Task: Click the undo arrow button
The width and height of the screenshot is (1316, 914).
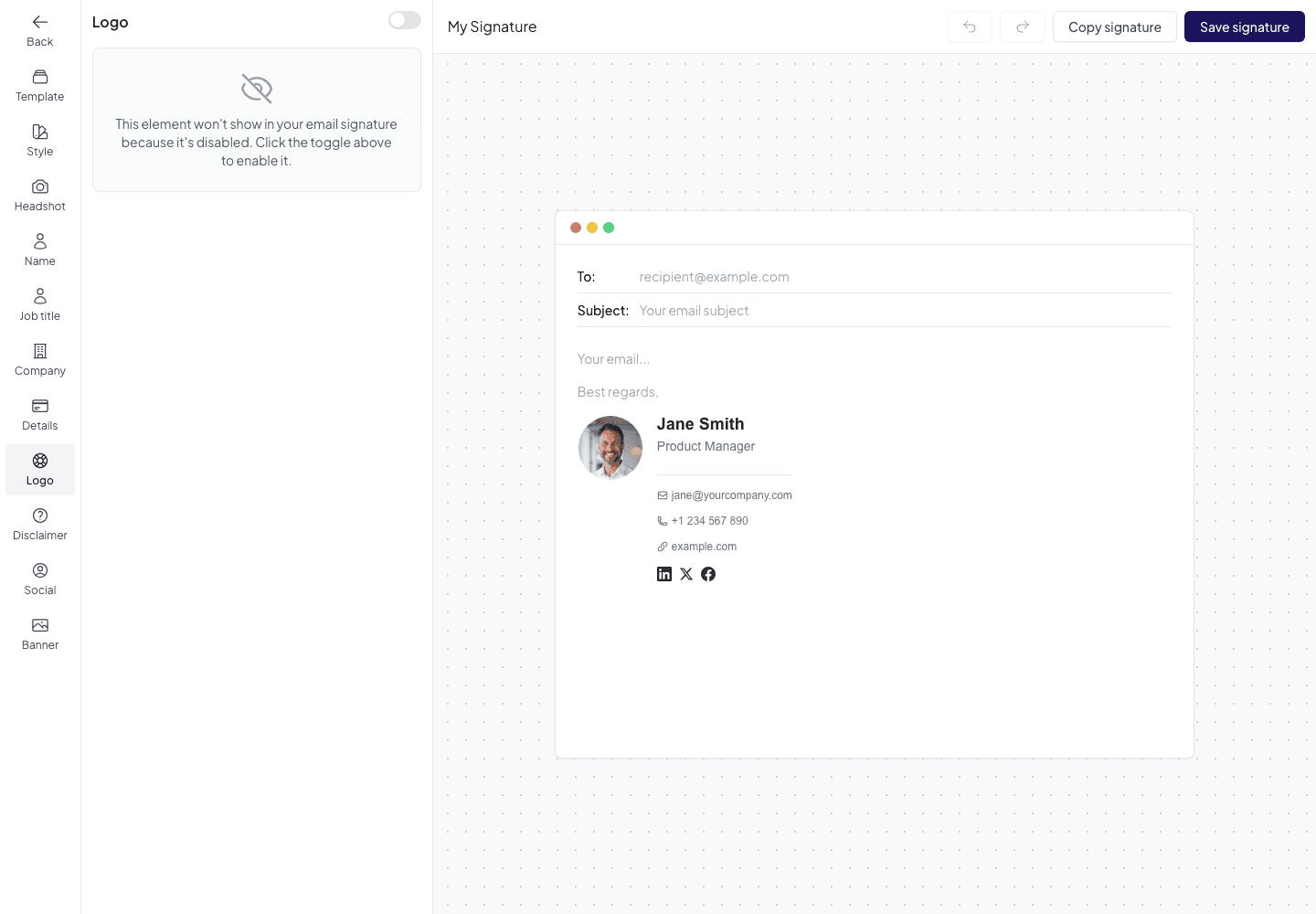Action: click(x=970, y=27)
